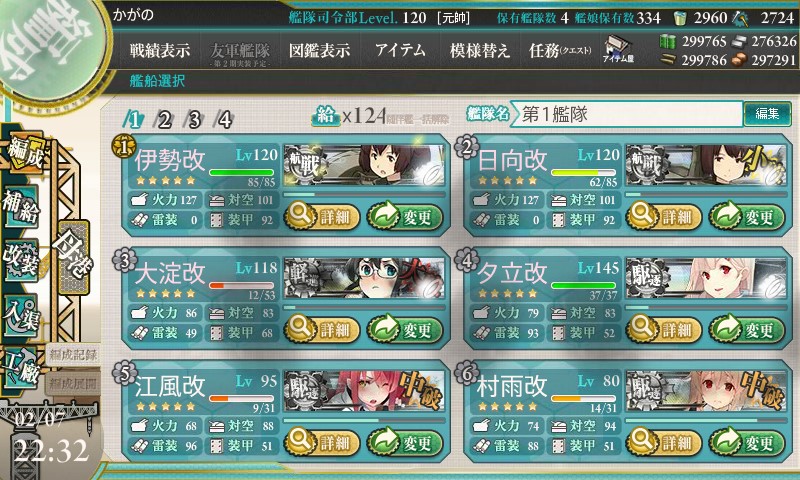Click 変更 to swap out 夕立改
Image resolution: width=800 pixels, height=480 pixels.
tap(747, 330)
